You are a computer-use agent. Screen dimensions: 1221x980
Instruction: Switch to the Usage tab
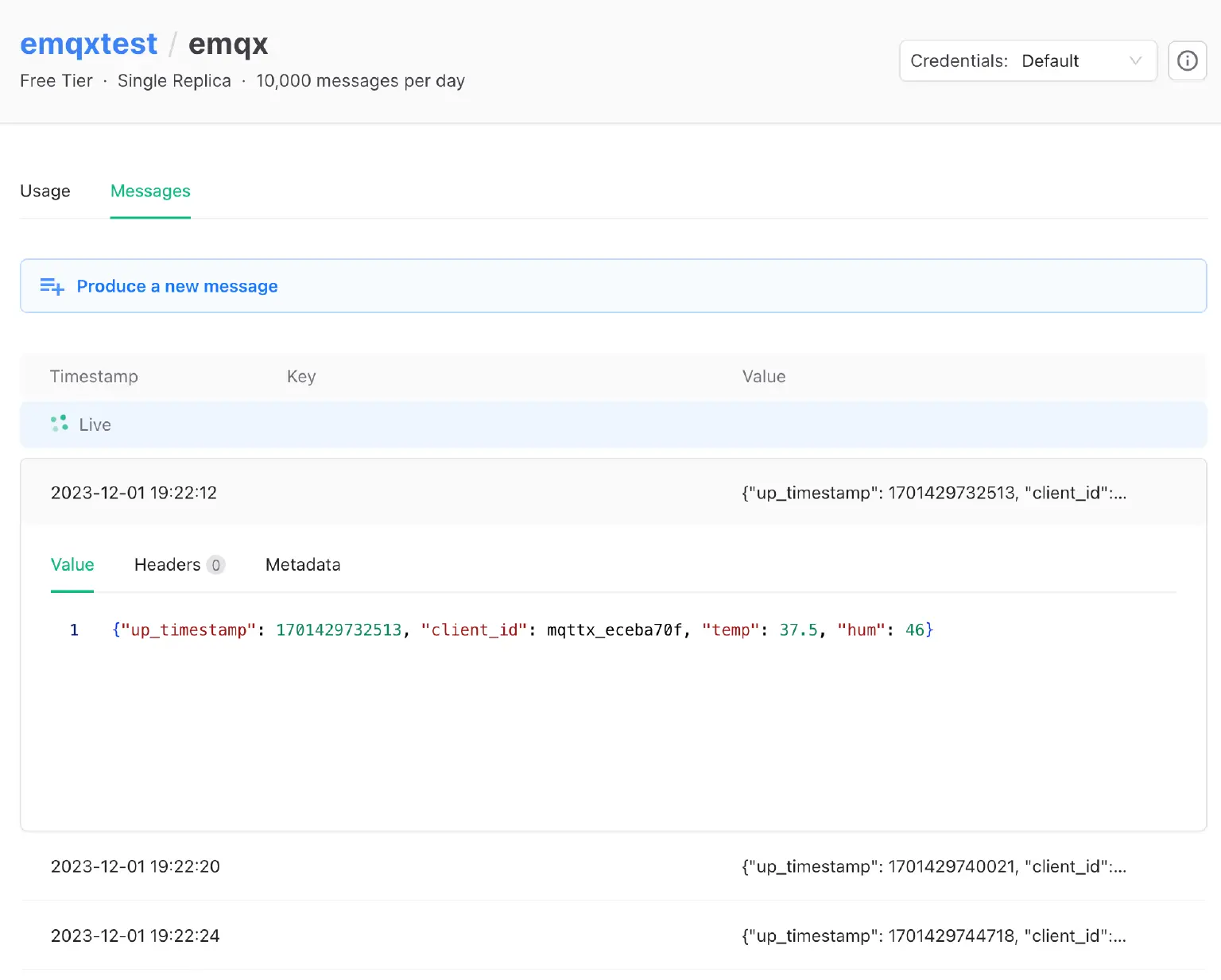[x=45, y=191]
